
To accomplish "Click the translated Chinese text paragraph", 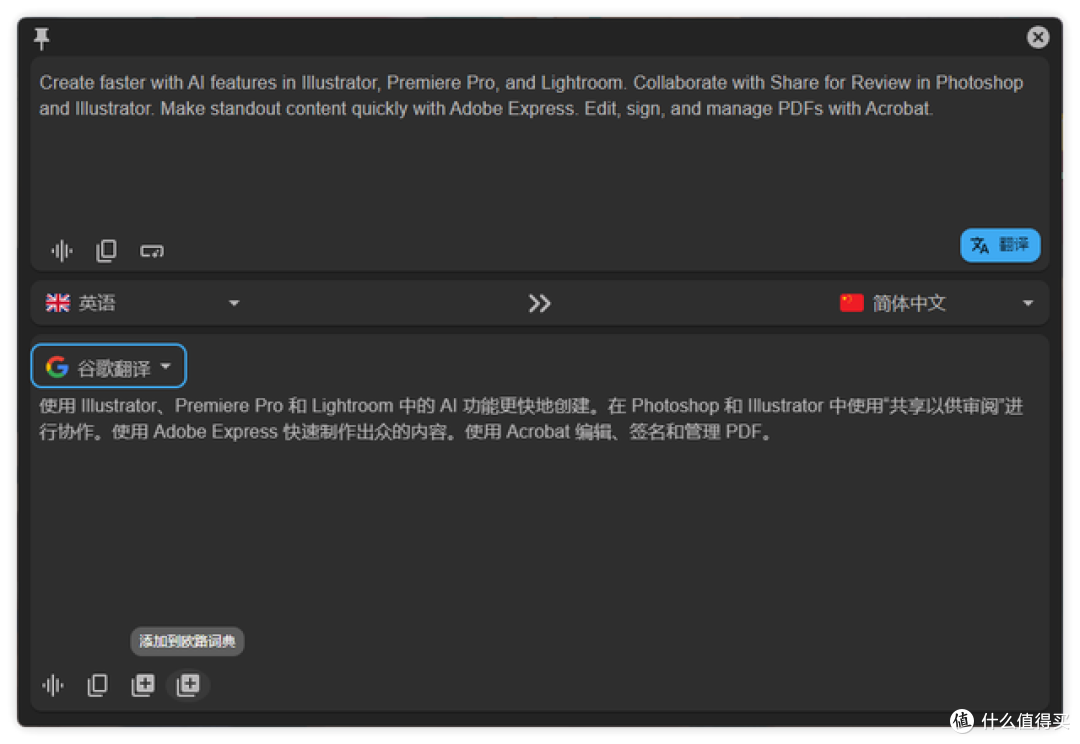I will 530,419.
